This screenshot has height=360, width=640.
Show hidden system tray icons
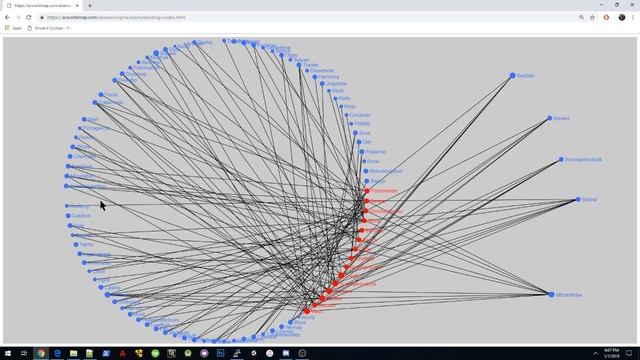596,353
